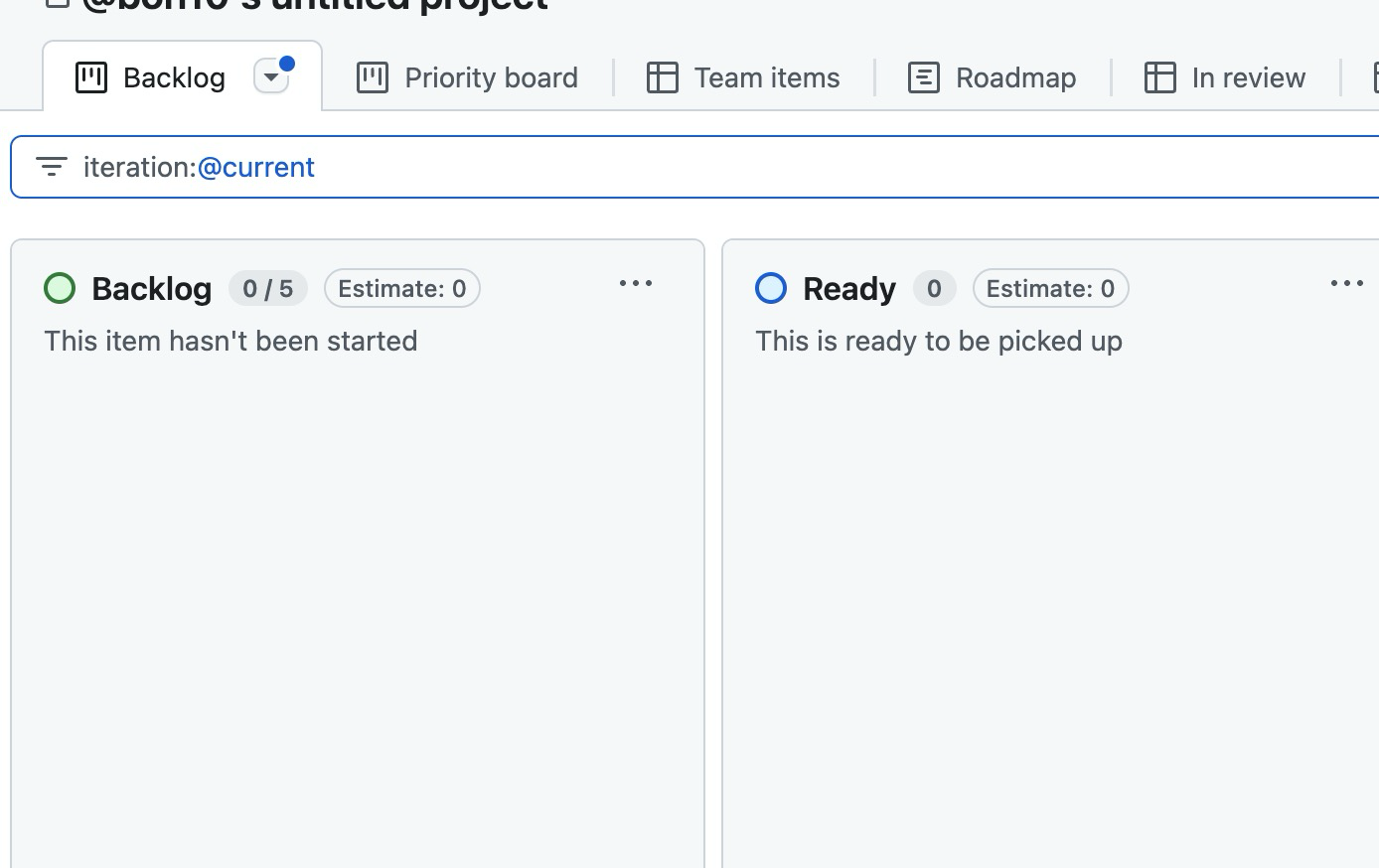Viewport: 1379px width, 868px height.
Task: Click the board icon on Priority board tab
Action: point(373,77)
